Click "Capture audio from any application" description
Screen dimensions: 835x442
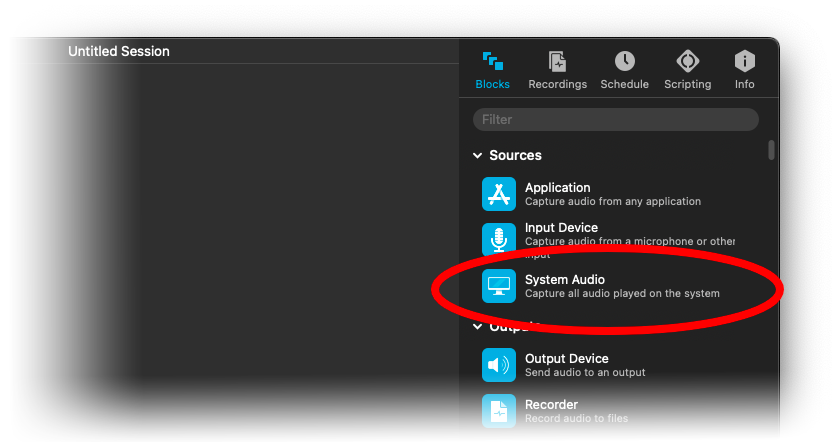coord(612,202)
